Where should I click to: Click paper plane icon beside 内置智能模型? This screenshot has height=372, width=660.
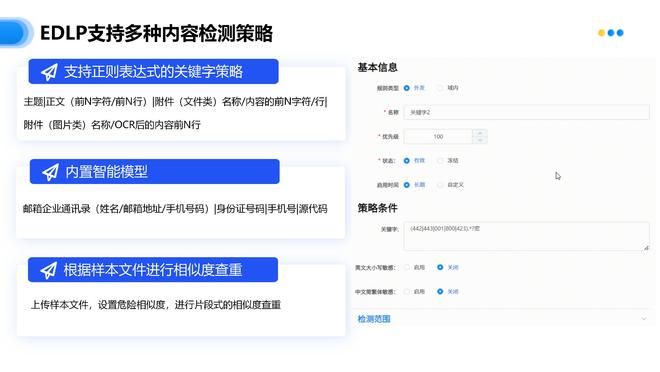click(51, 172)
